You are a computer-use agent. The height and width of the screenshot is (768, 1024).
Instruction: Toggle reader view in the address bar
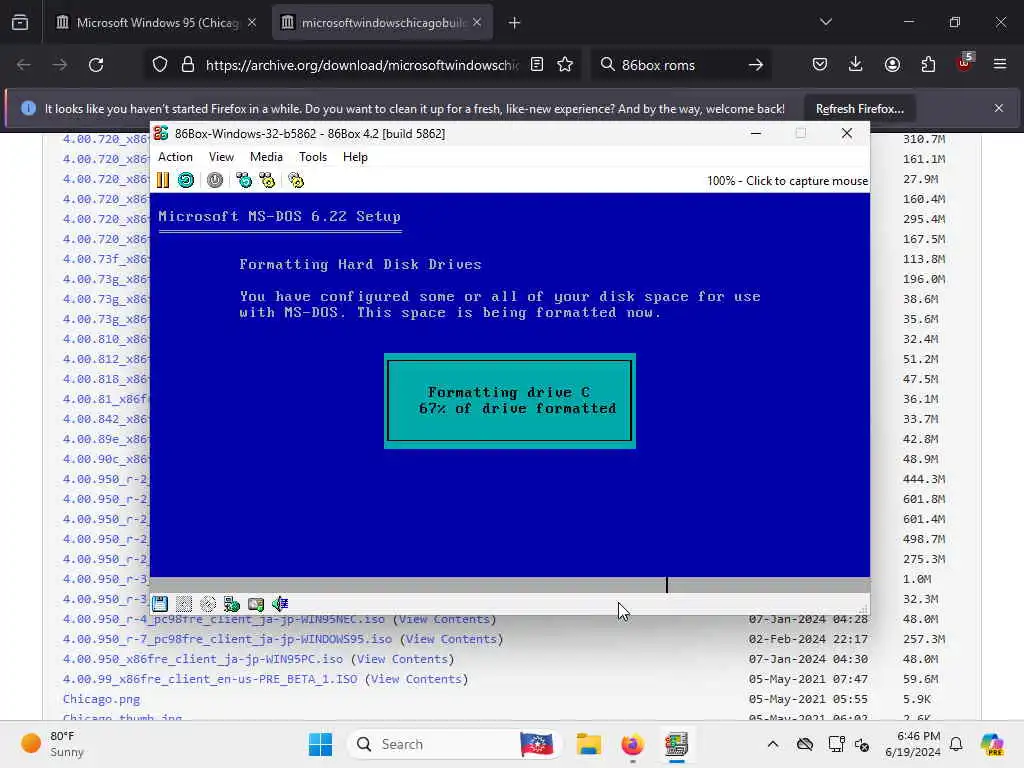tap(537, 65)
